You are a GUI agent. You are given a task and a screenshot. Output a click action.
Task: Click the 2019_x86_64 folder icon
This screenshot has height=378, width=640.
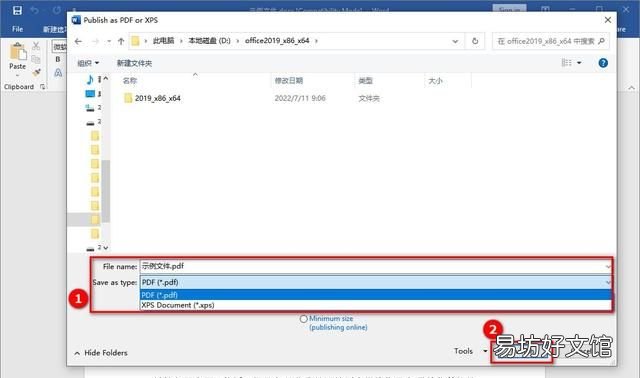point(128,98)
